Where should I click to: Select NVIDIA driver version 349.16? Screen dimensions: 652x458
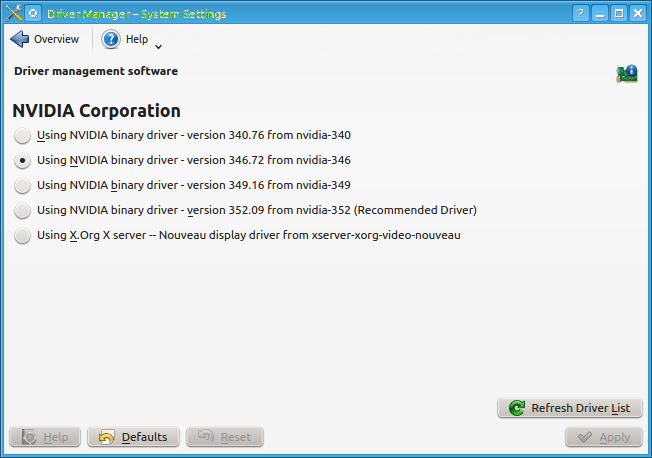182,185
